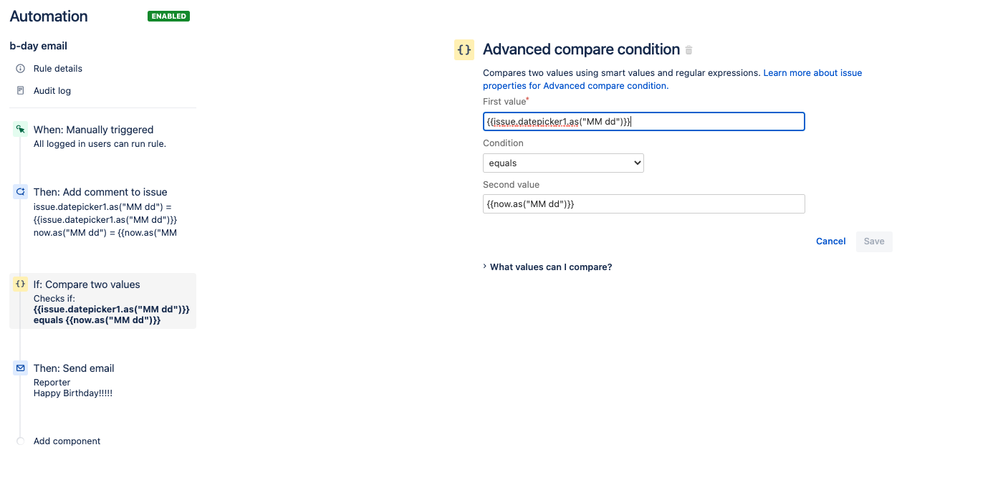Open the Audit log
The height and width of the screenshot is (503, 998).
coord(52,90)
